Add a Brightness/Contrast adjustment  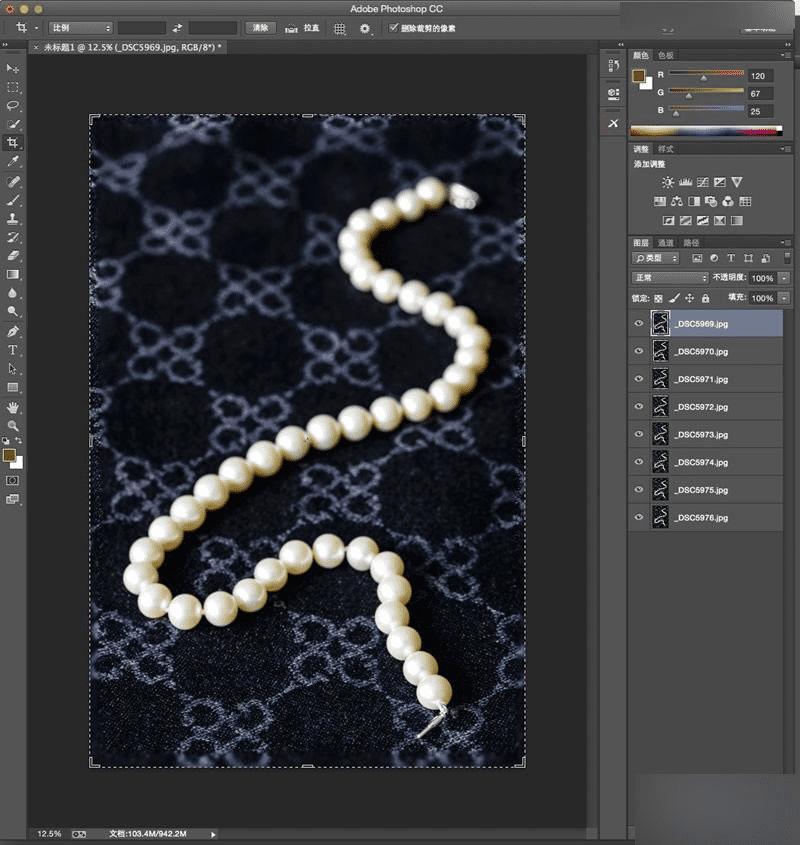[x=667, y=182]
